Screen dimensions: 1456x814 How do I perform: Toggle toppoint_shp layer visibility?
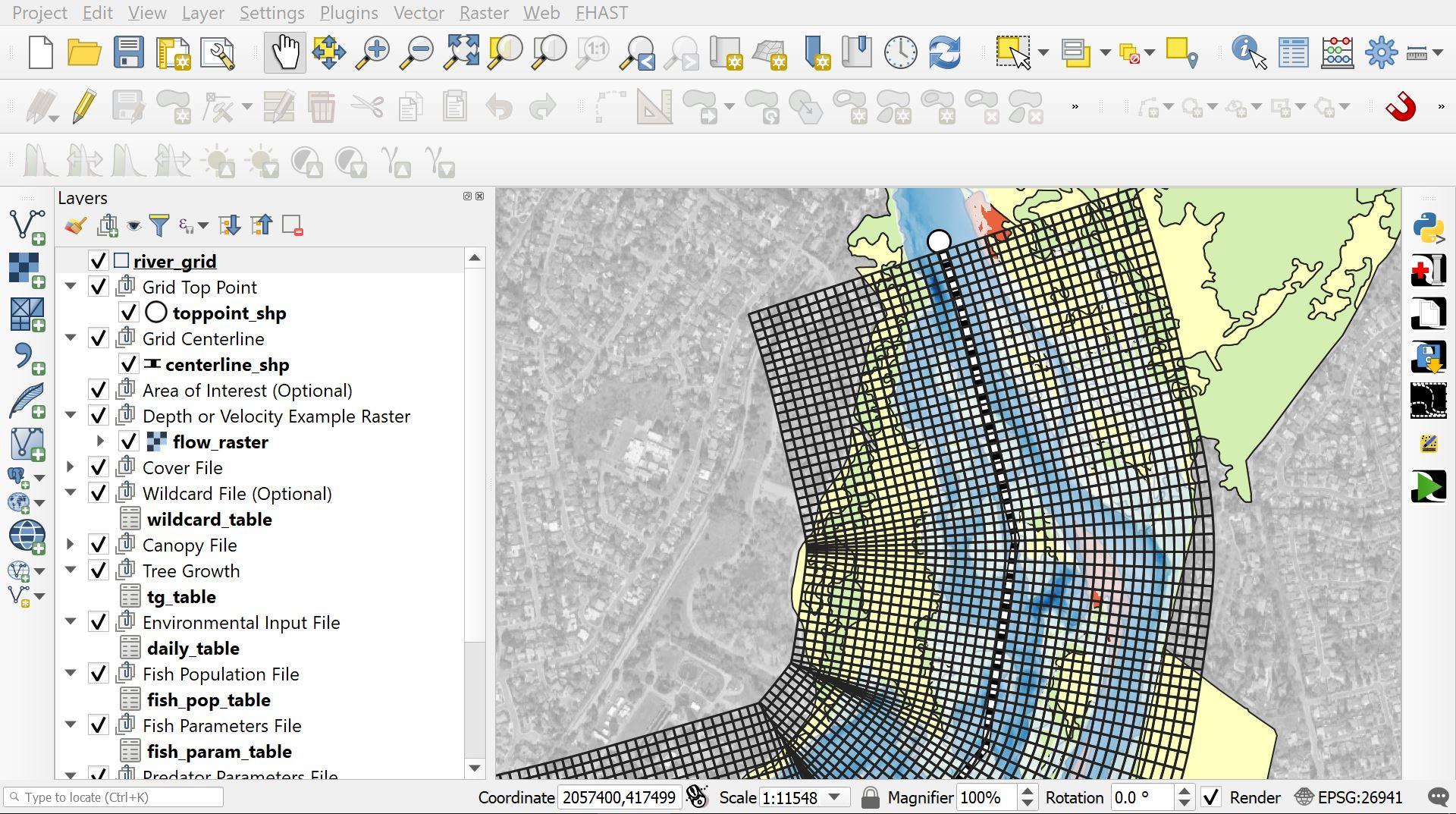[x=128, y=313]
